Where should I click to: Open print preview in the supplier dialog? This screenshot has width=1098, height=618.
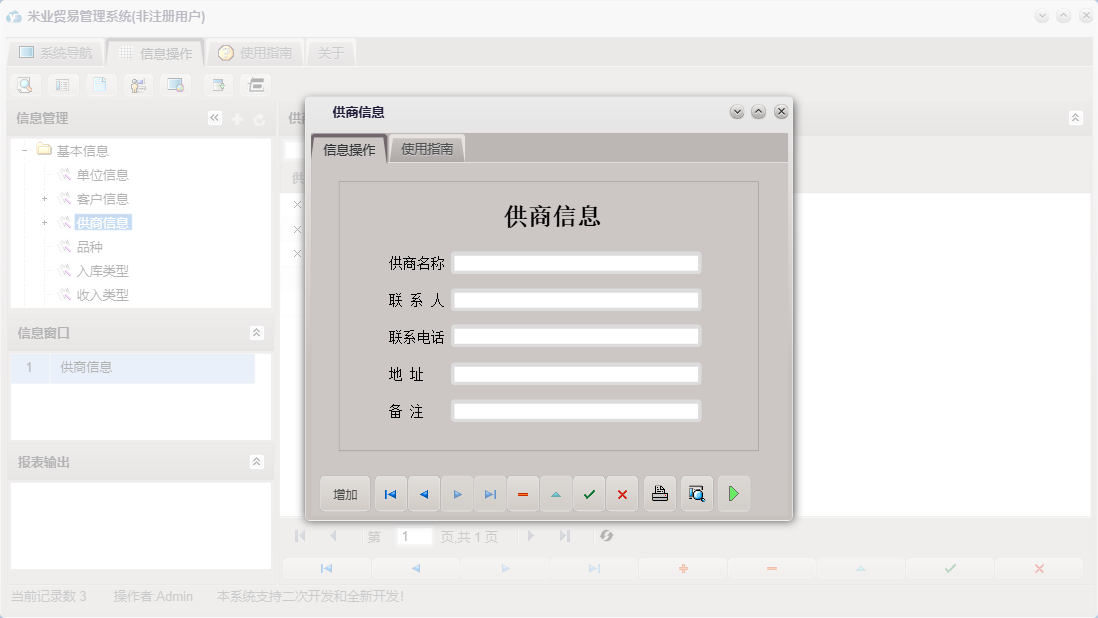pyautogui.click(x=696, y=493)
